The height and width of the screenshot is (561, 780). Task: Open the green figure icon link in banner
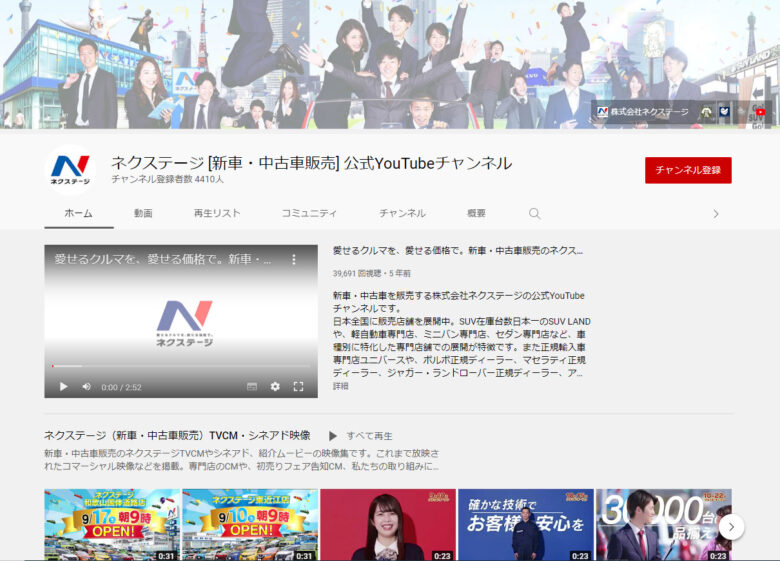coord(706,112)
